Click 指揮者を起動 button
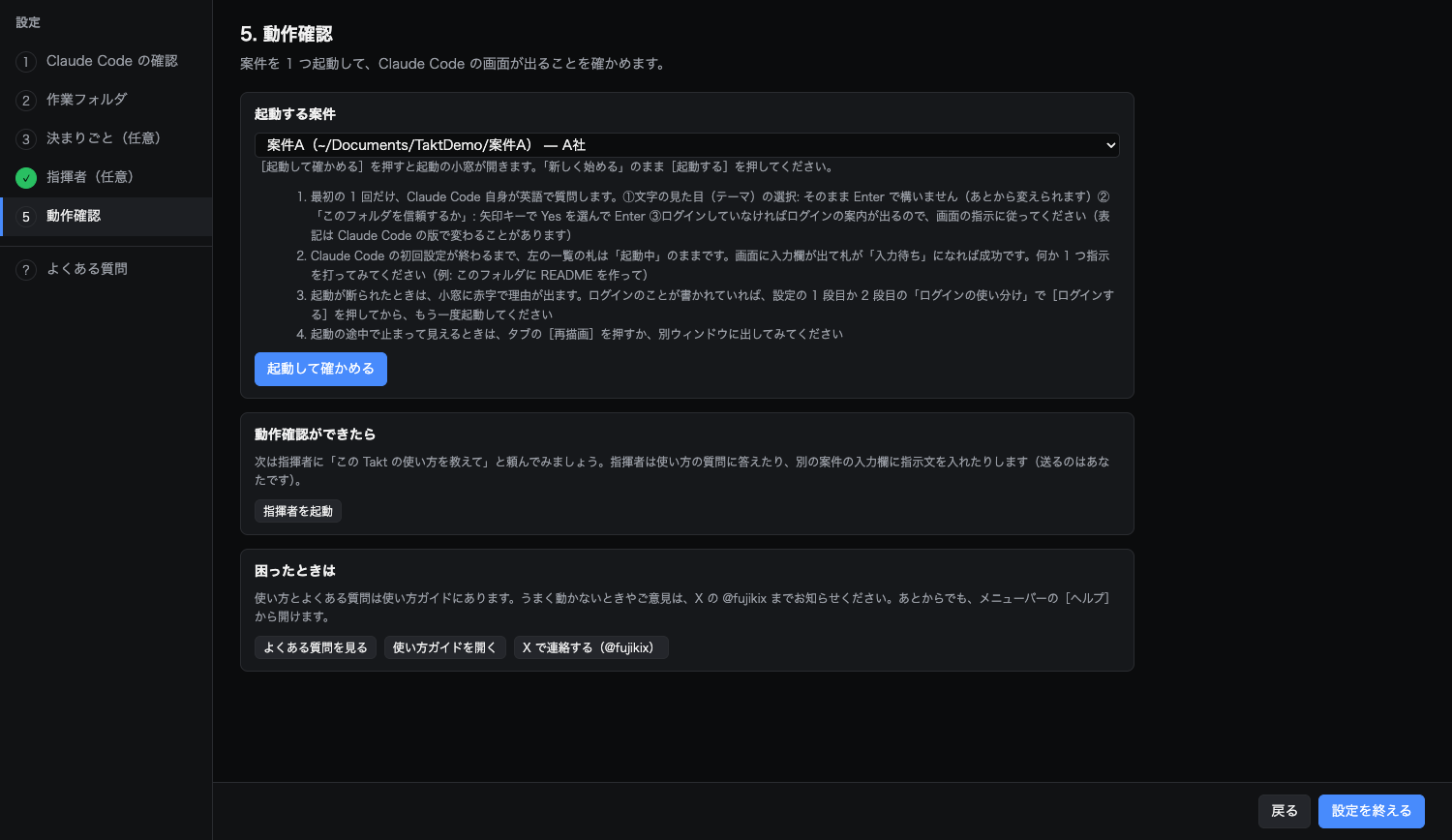This screenshot has height=840, width=1452. pyautogui.click(x=298, y=511)
